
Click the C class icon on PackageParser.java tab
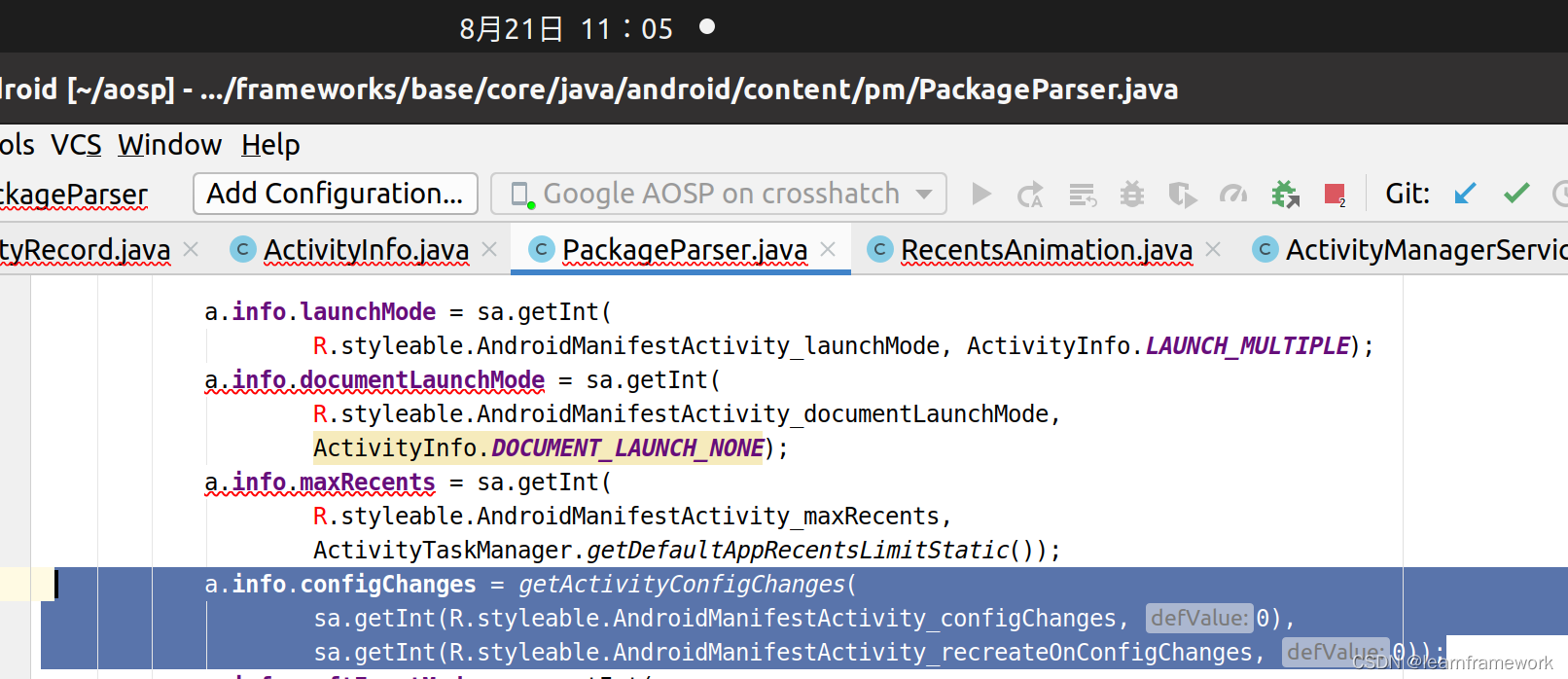(x=541, y=250)
